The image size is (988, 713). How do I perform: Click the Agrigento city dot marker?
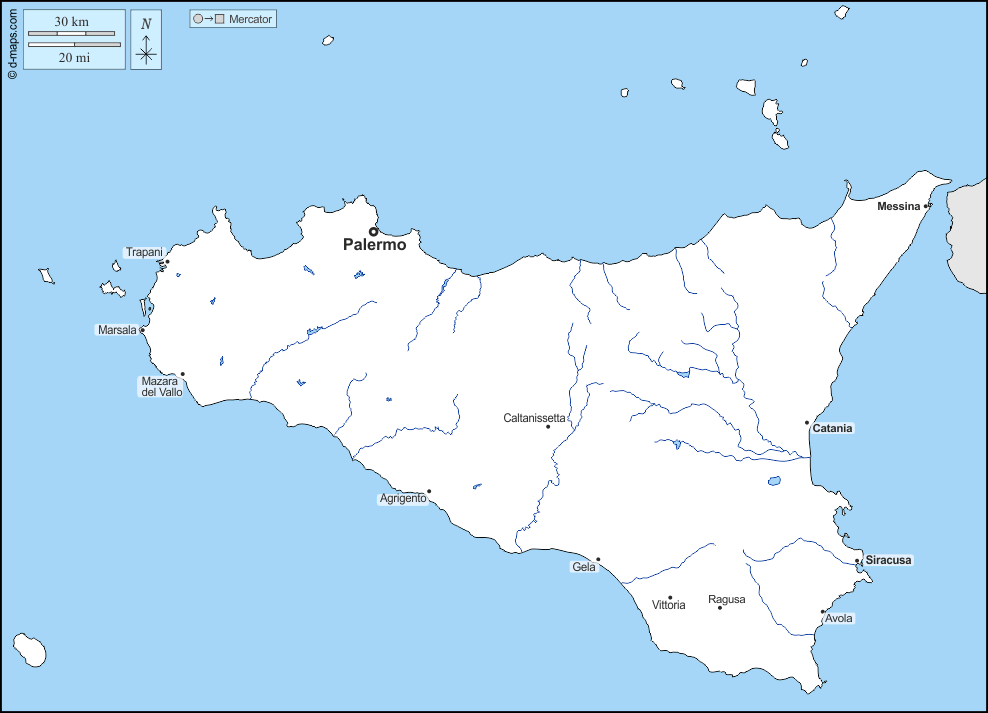[x=429, y=491]
